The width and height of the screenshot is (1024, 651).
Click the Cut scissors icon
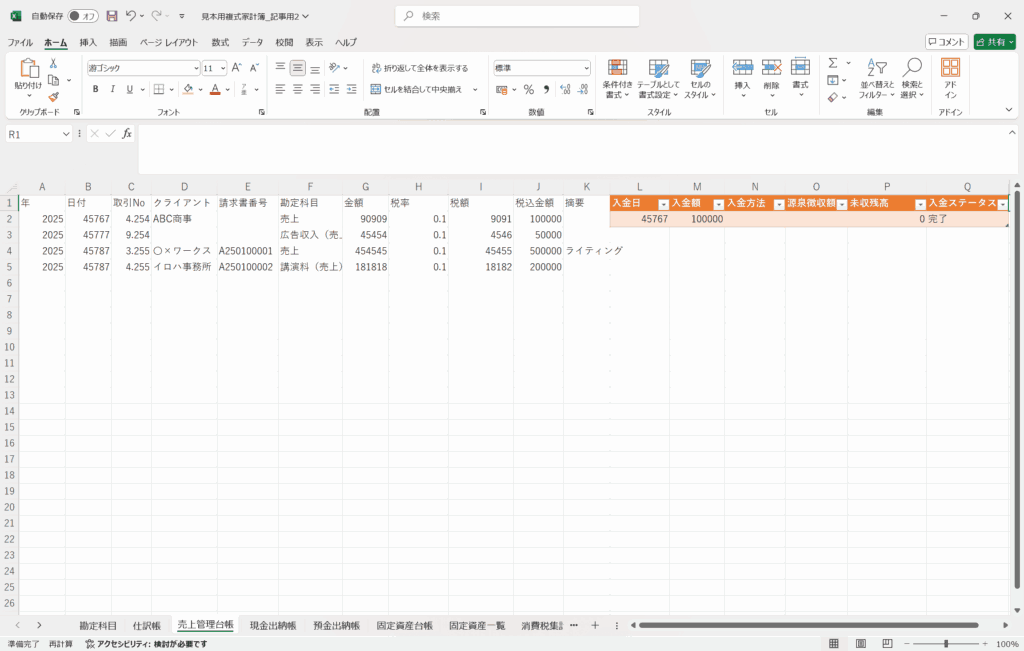pos(54,64)
